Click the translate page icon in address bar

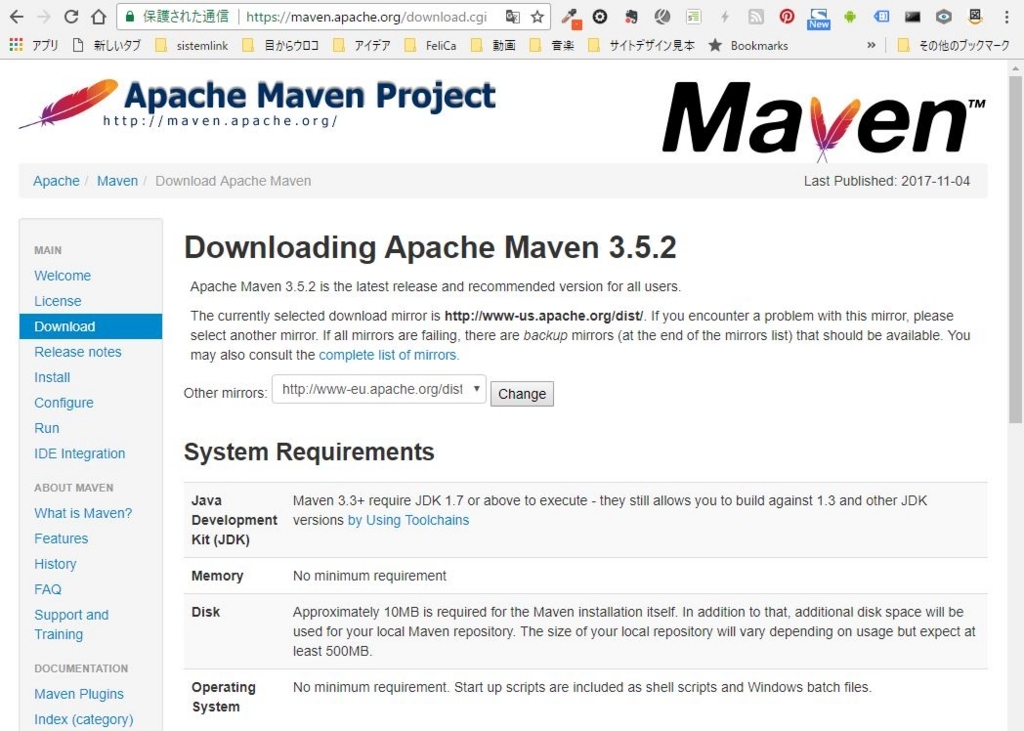(513, 17)
